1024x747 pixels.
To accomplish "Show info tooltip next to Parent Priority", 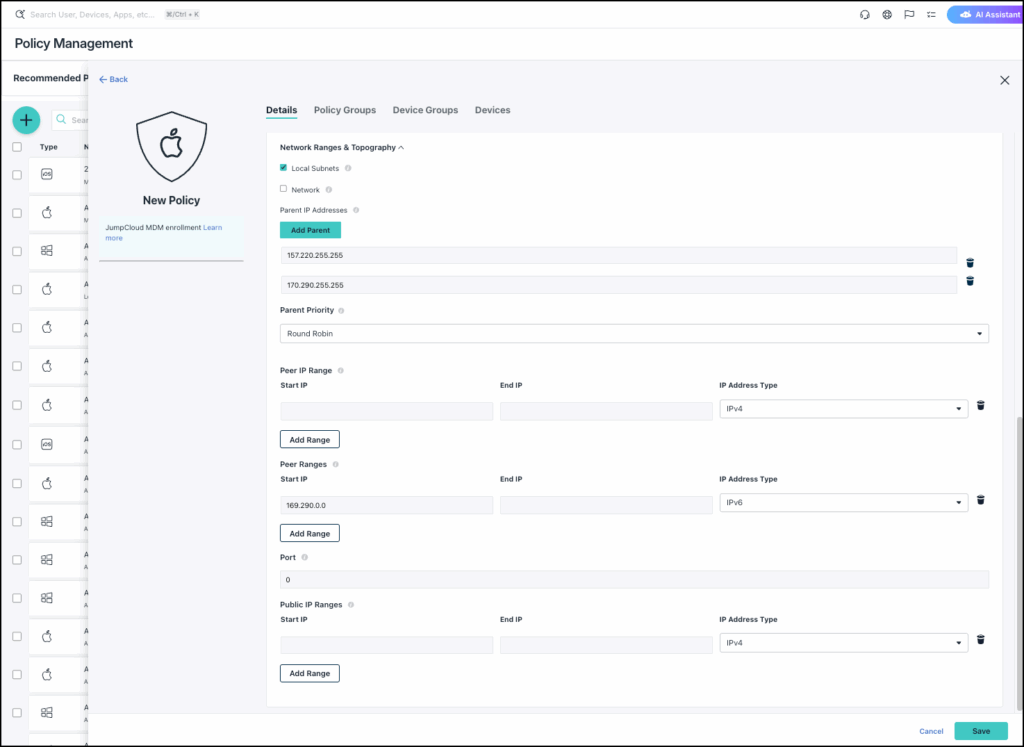I will [342, 311].
